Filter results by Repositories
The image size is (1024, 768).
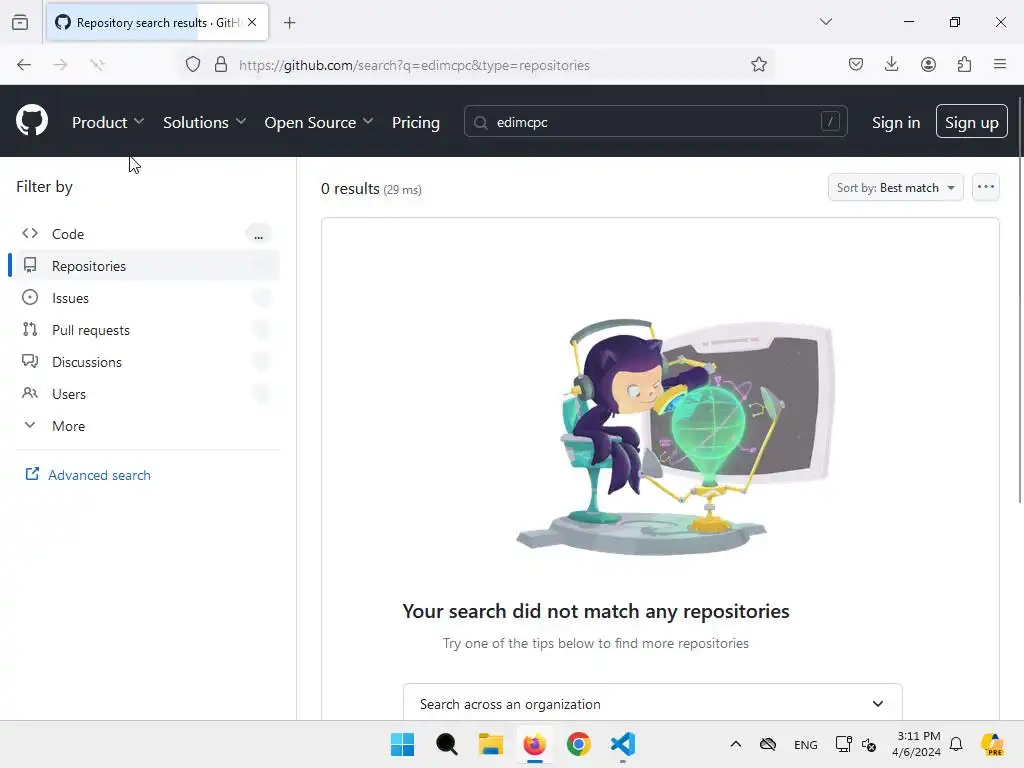pyautogui.click(x=148, y=266)
